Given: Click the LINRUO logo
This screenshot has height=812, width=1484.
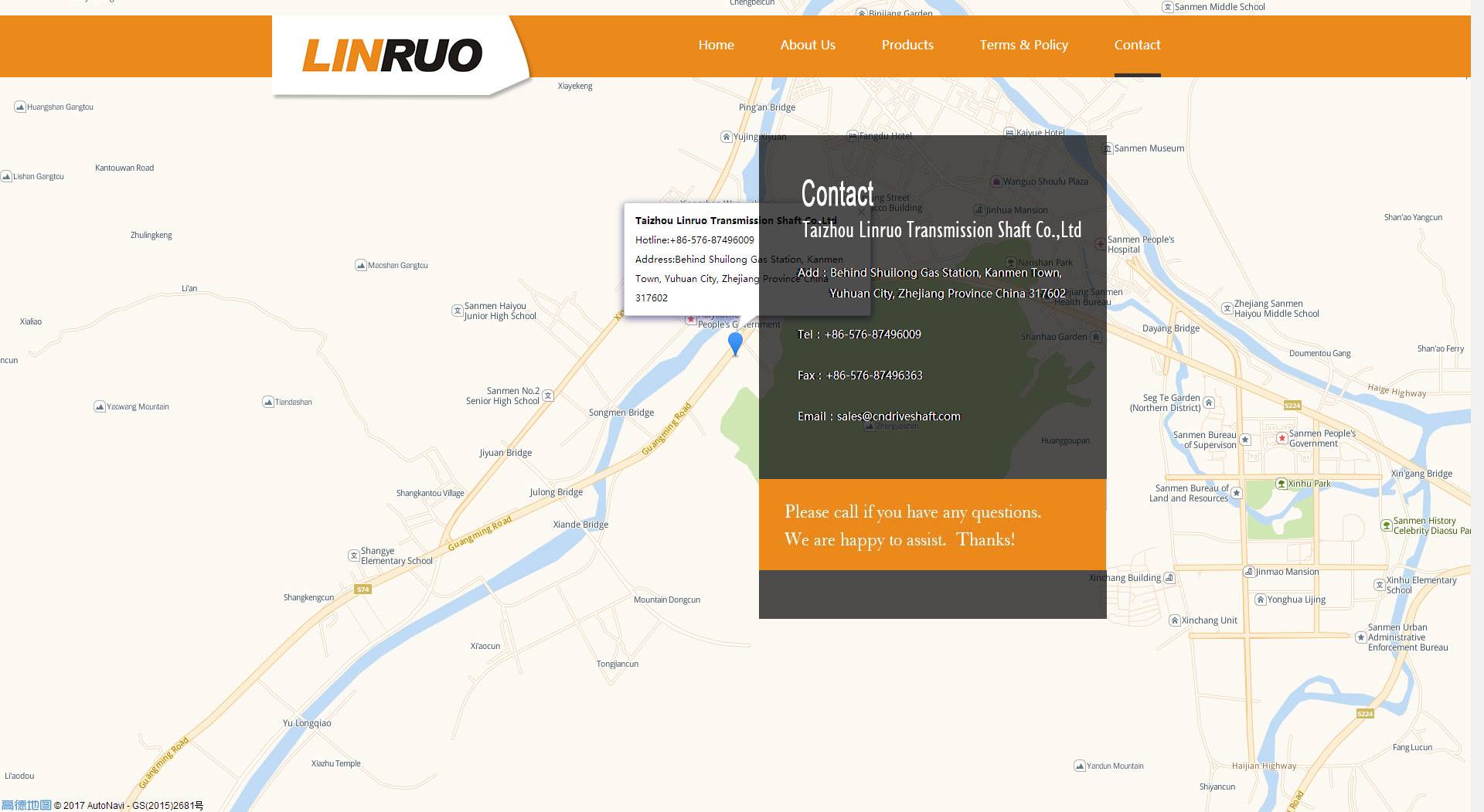Looking at the screenshot, I should [392, 56].
